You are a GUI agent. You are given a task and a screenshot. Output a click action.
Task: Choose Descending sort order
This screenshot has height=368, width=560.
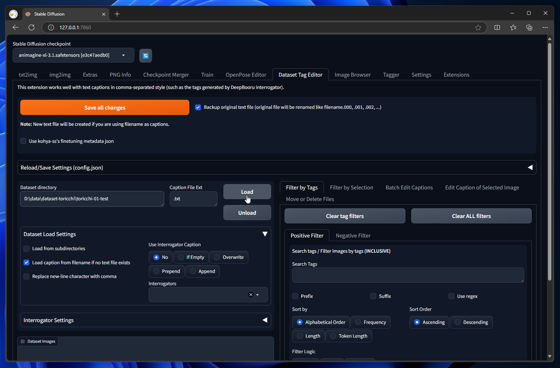pos(471,322)
